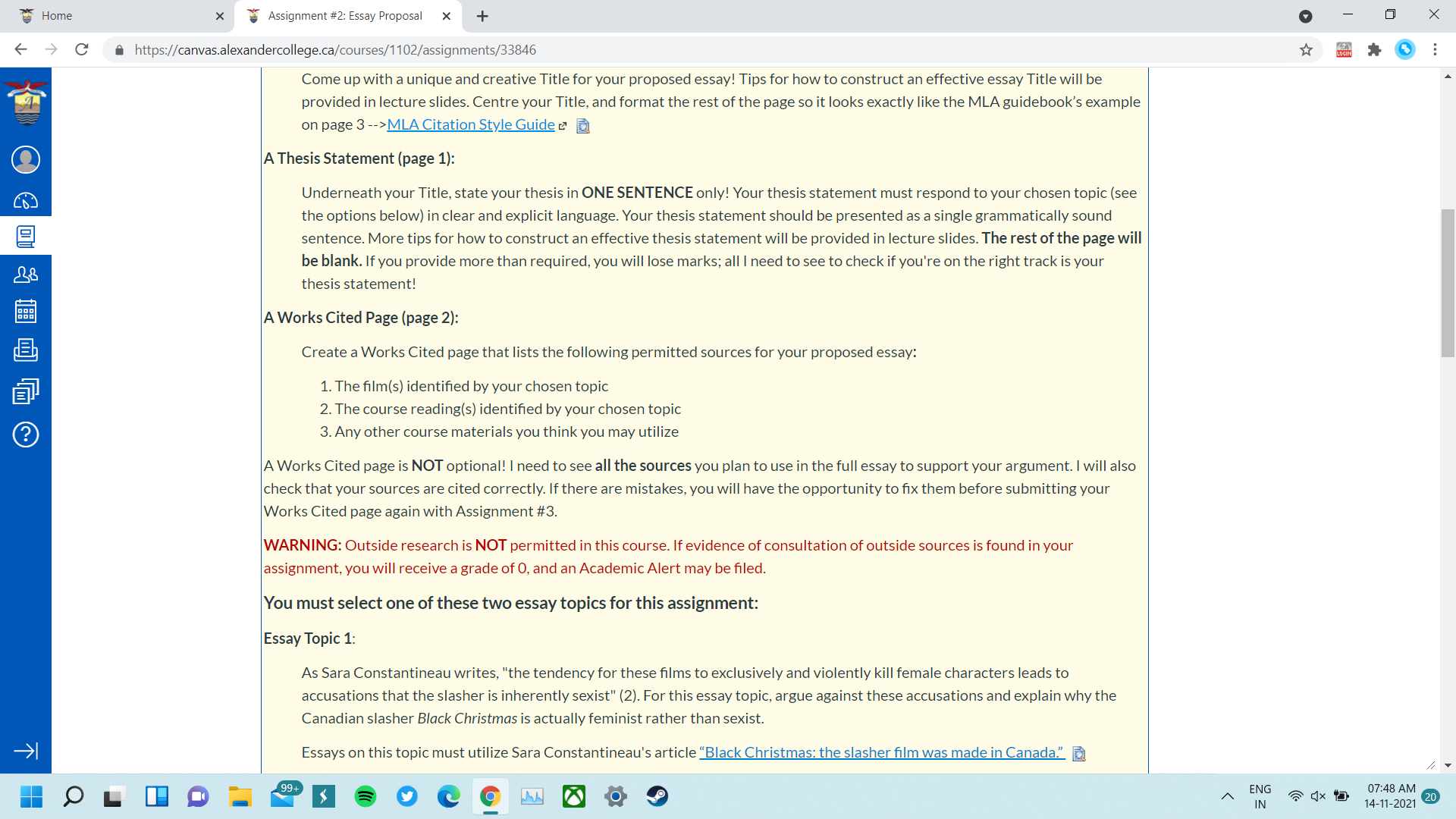Open the Canvas Account profile icon
Viewport: 1456px width, 819px height.
[26, 160]
